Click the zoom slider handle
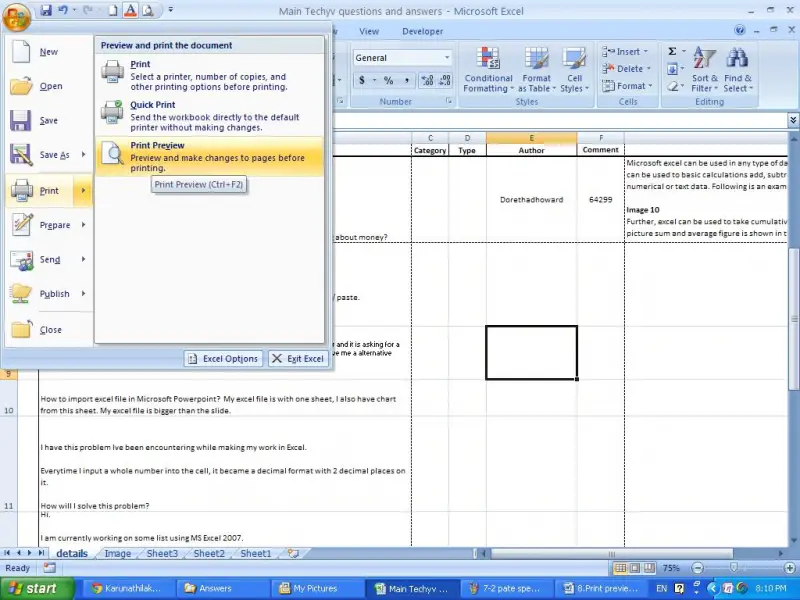 [733, 568]
